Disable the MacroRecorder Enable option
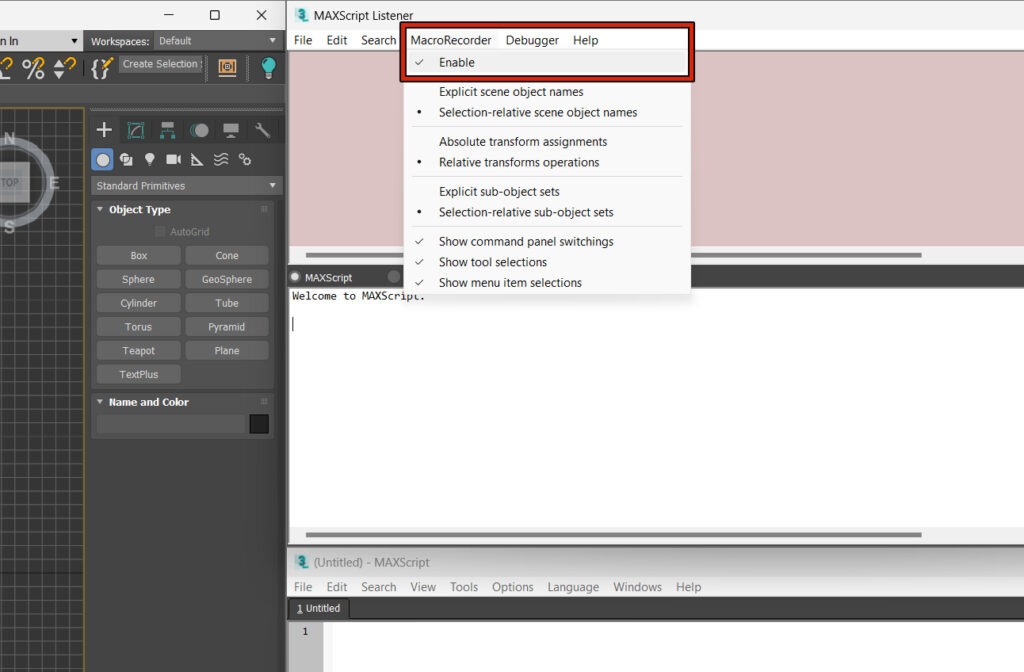1024x672 pixels. tap(456, 62)
